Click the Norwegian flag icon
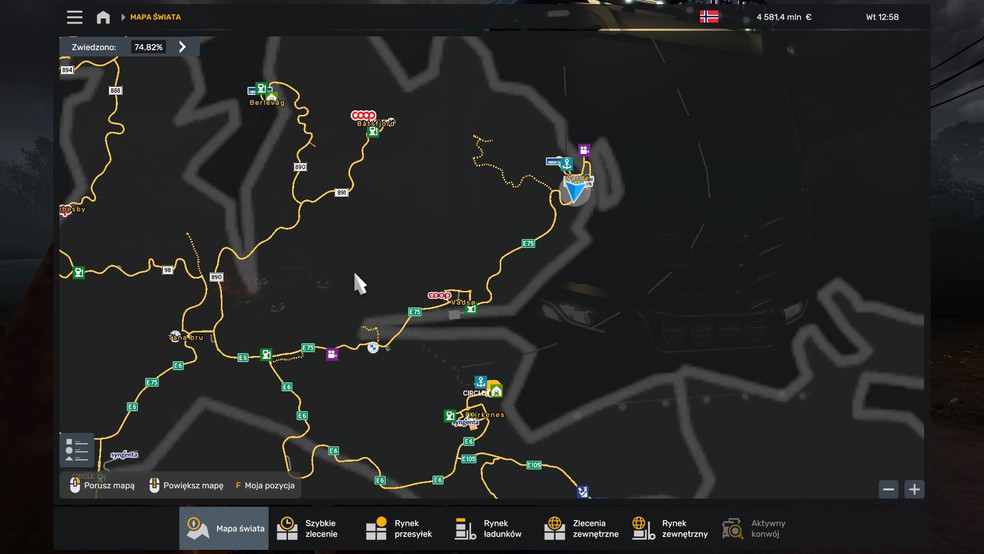This screenshot has height=554, width=984. (x=709, y=17)
